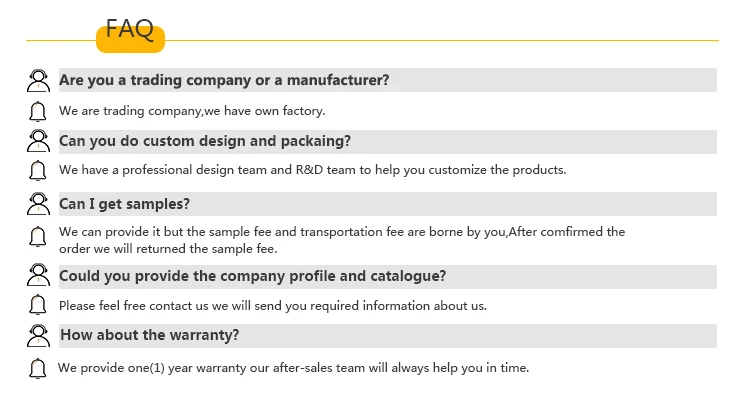Open the company profile and catalogue question

point(252,276)
